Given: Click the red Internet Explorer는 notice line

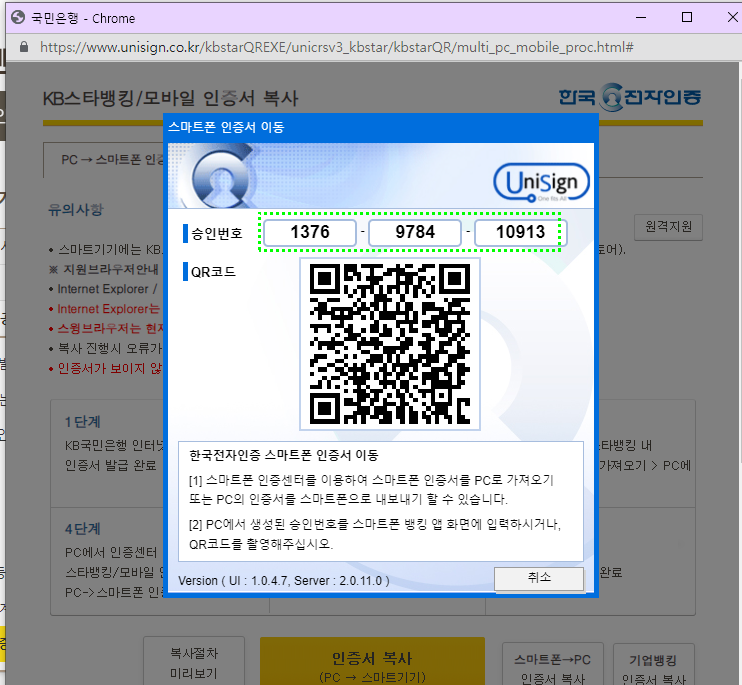Looking at the screenshot, I should coord(106,309).
